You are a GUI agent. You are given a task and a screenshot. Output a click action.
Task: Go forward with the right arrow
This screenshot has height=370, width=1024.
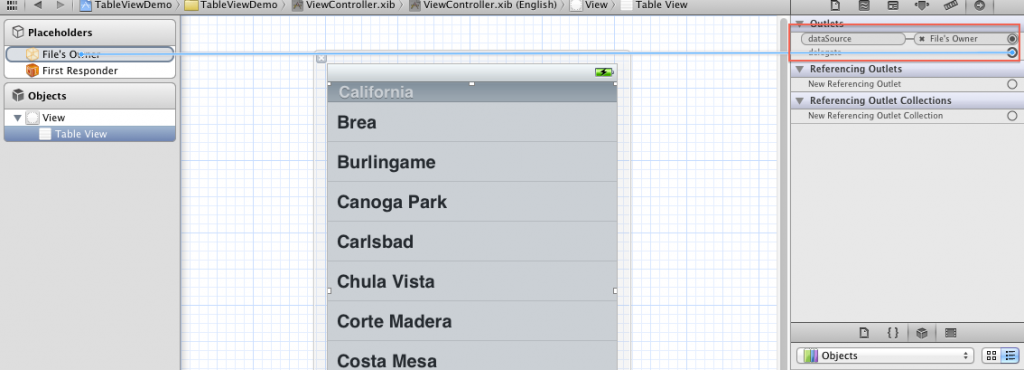[x=60, y=5]
